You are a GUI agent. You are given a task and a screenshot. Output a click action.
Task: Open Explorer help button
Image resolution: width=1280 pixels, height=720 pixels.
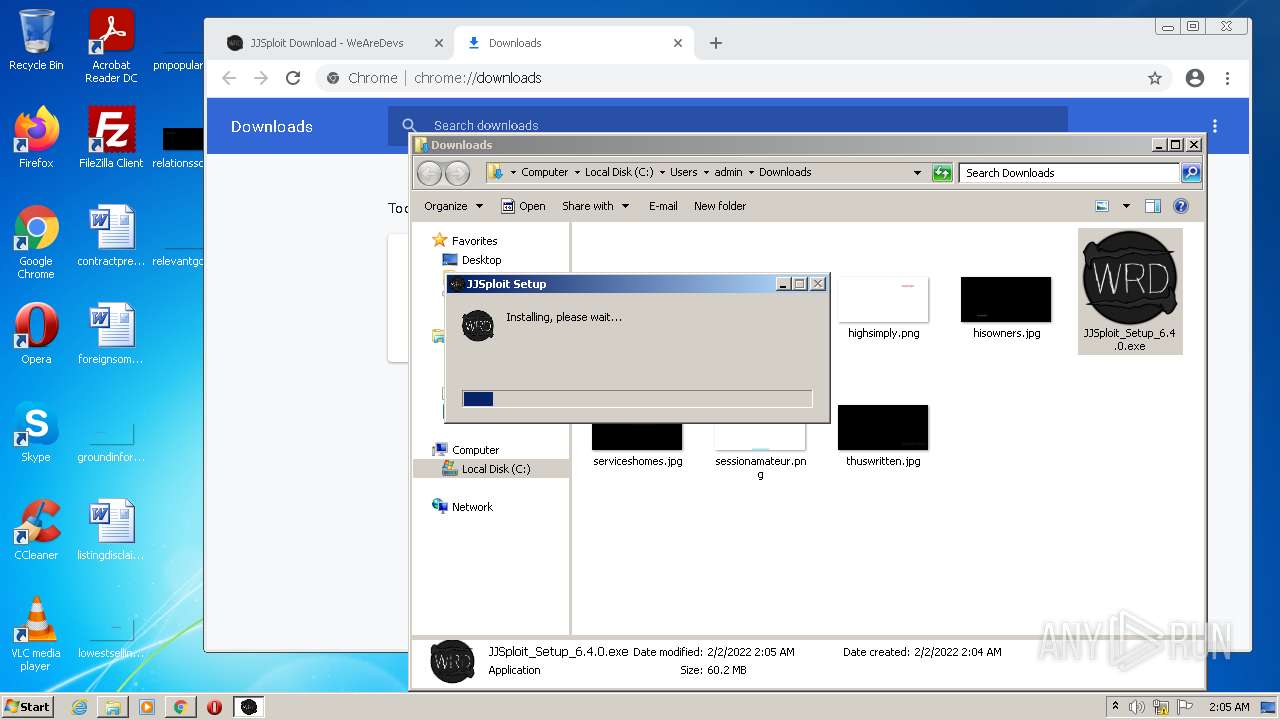pyautogui.click(x=1181, y=206)
